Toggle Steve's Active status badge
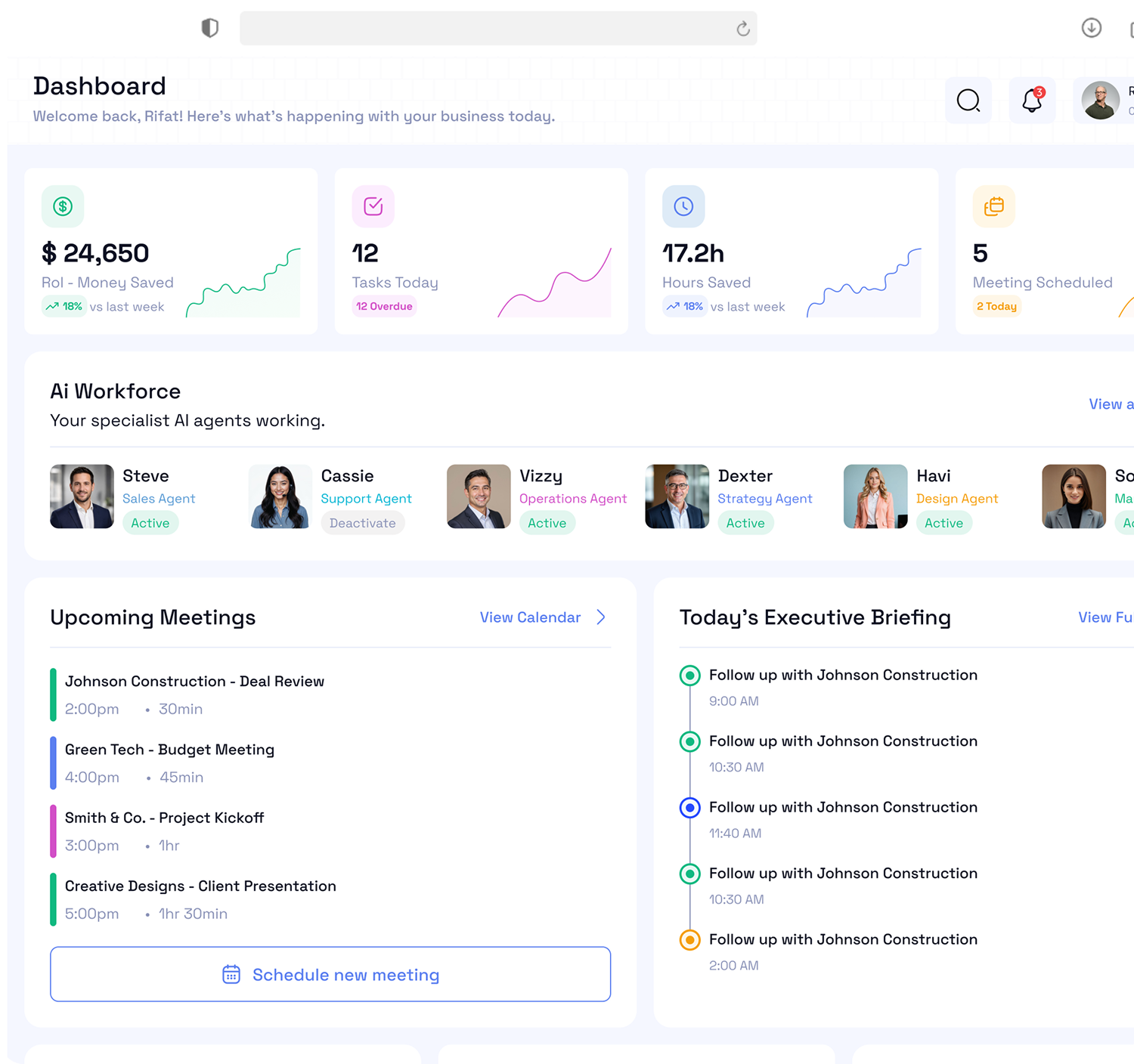The image size is (1134, 1064). pos(150,523)
